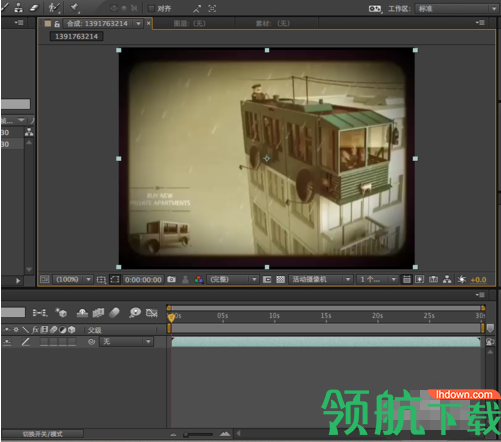Viewport: 501px width, 442px height.
Task: Toggle the frame blending enable icon
Action: (x=98, y=313)
